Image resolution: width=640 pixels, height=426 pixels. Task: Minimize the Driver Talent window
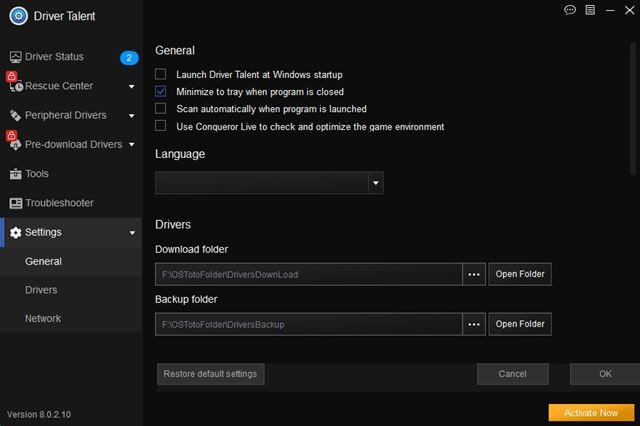(610, 10)
